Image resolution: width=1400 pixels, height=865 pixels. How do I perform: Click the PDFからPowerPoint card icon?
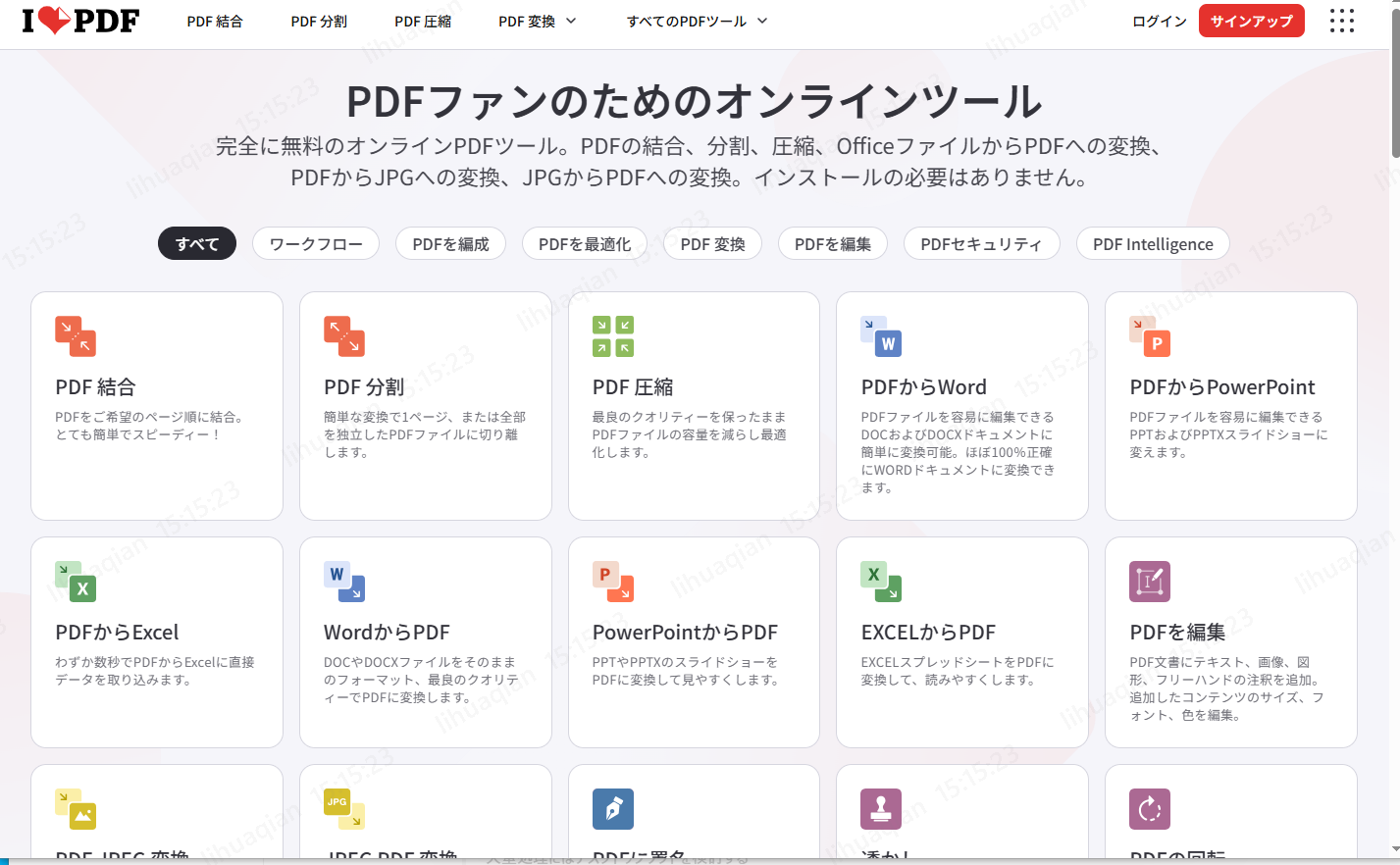pyautogui.click(x=1150, y=336)
